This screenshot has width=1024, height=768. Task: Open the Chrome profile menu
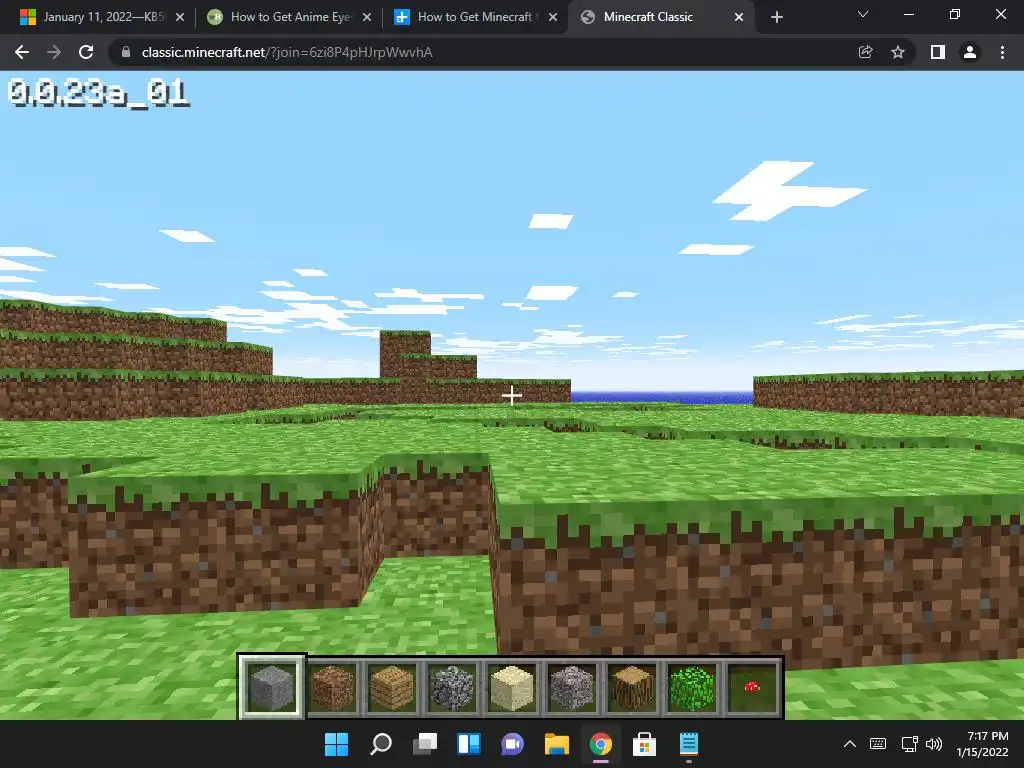coord(970,52)
